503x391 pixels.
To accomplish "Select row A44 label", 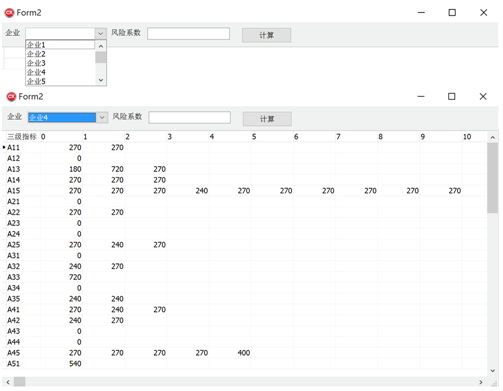I will click(x=13, y=342).
